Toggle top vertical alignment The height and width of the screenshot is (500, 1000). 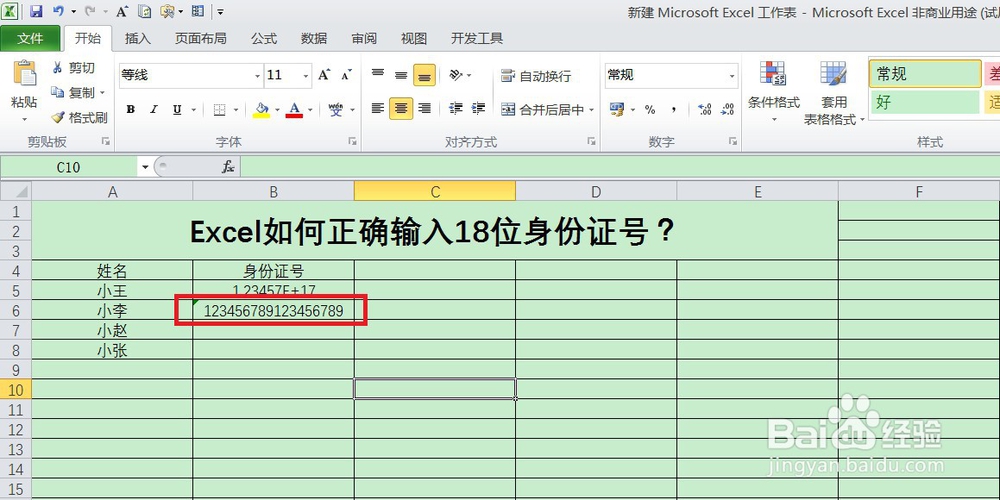(x=378, y=75)
